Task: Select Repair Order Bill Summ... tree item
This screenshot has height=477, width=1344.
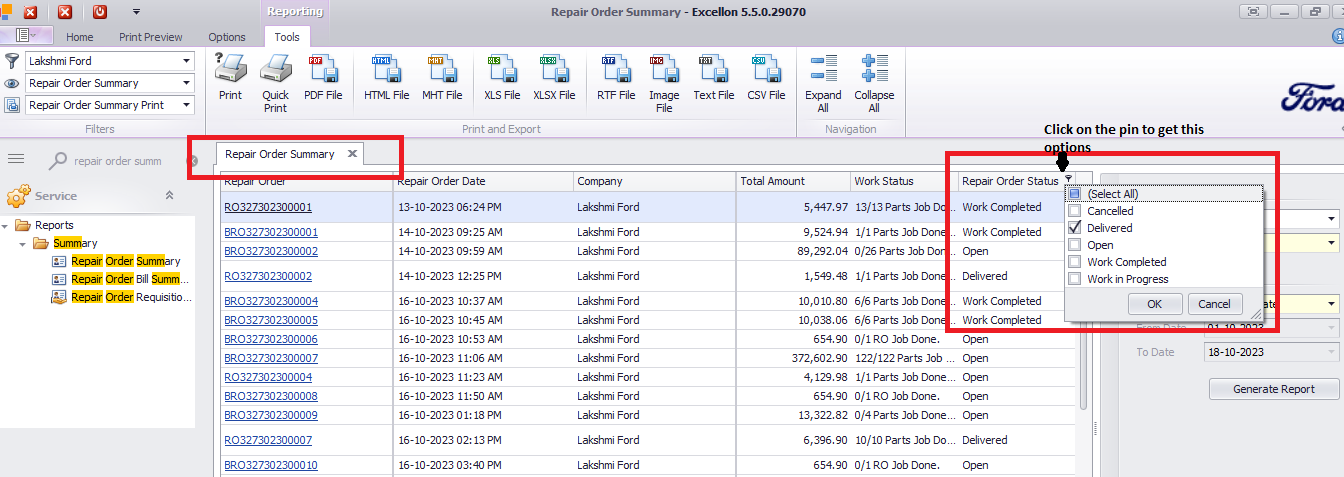Action: pos(130,279)
